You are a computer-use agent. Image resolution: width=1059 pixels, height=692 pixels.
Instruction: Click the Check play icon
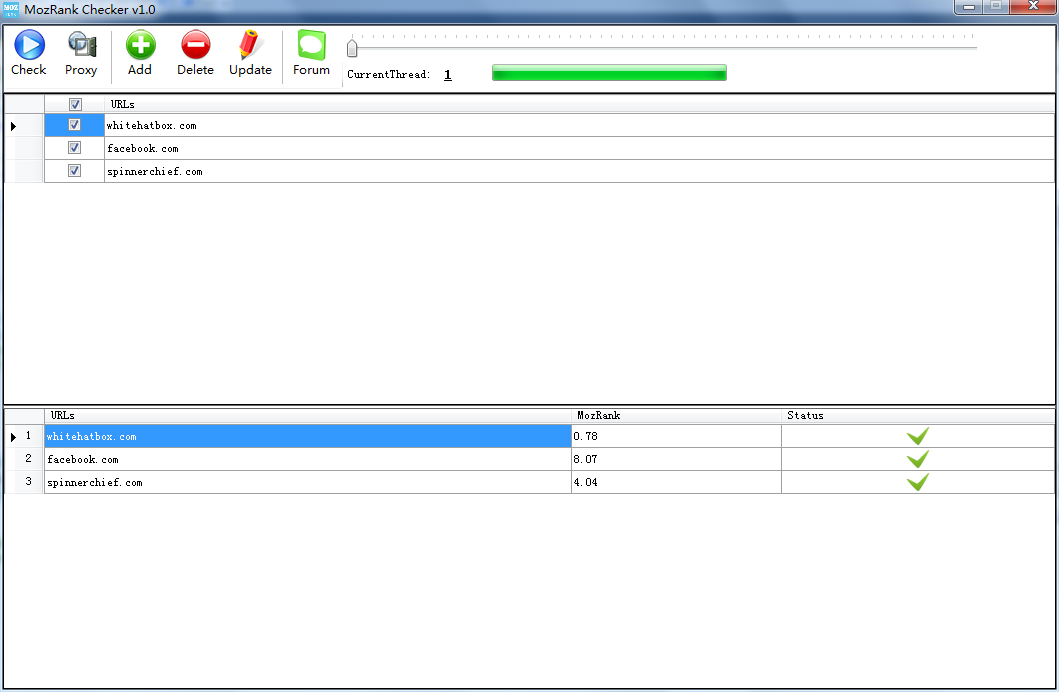(29, 46)
